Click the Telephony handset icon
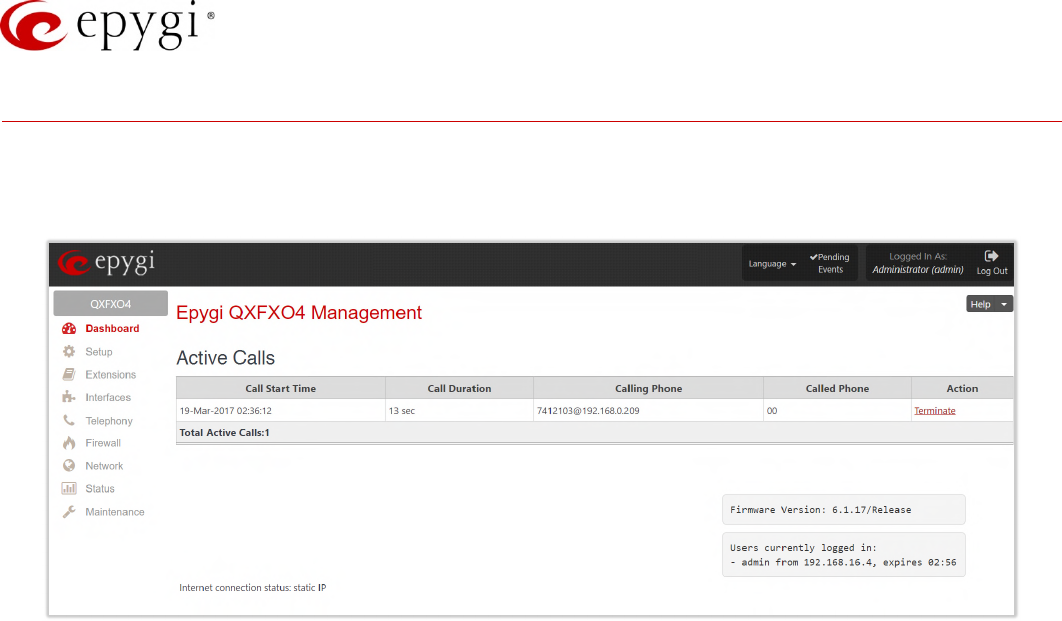This screenshot has height=621, width=1062. (x=69, y=421)
